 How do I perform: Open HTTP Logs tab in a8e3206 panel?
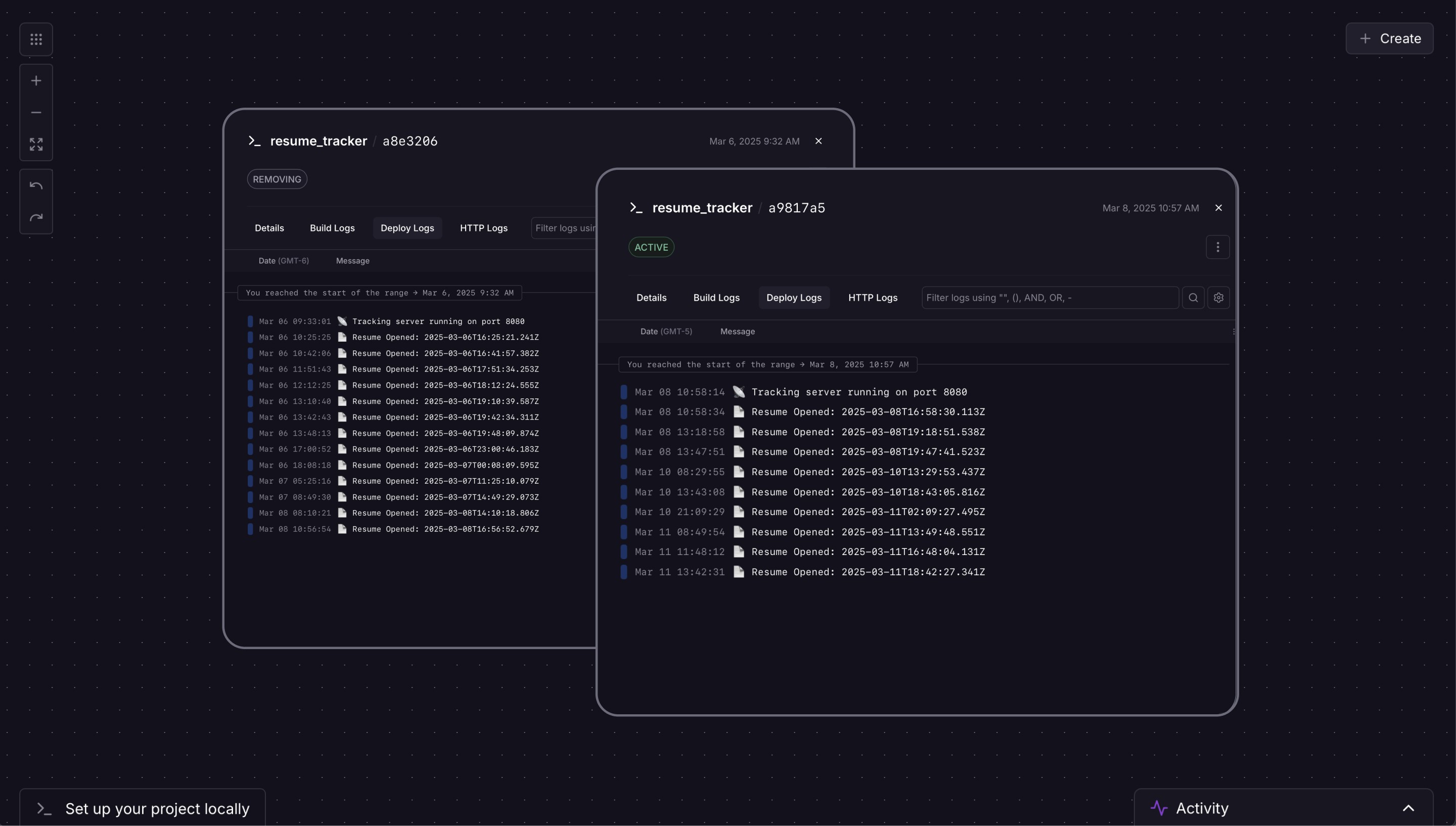pyautogui.click(x=484, y=228)
